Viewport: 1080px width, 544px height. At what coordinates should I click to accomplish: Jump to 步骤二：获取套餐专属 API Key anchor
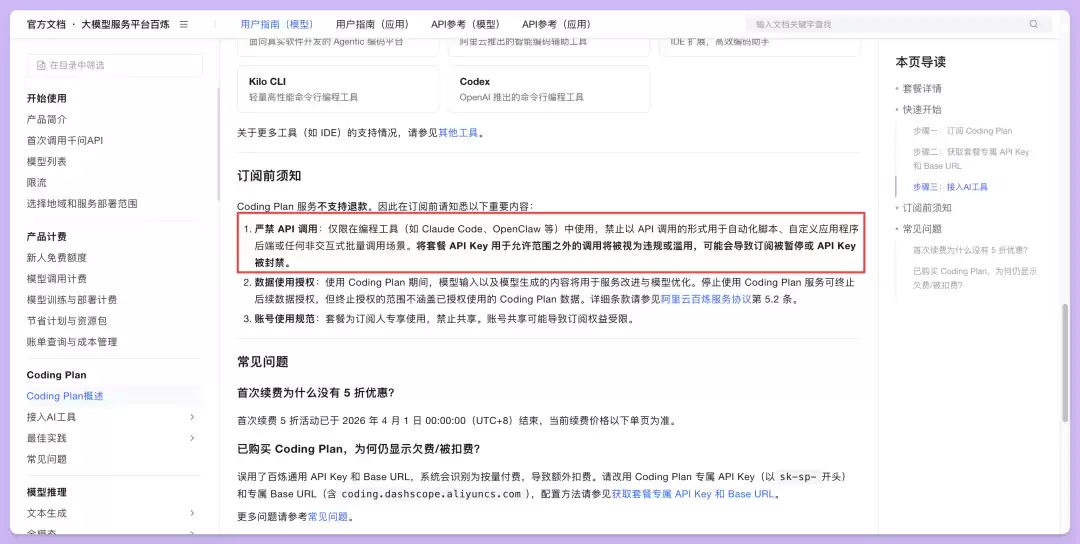tap(971, 158)
